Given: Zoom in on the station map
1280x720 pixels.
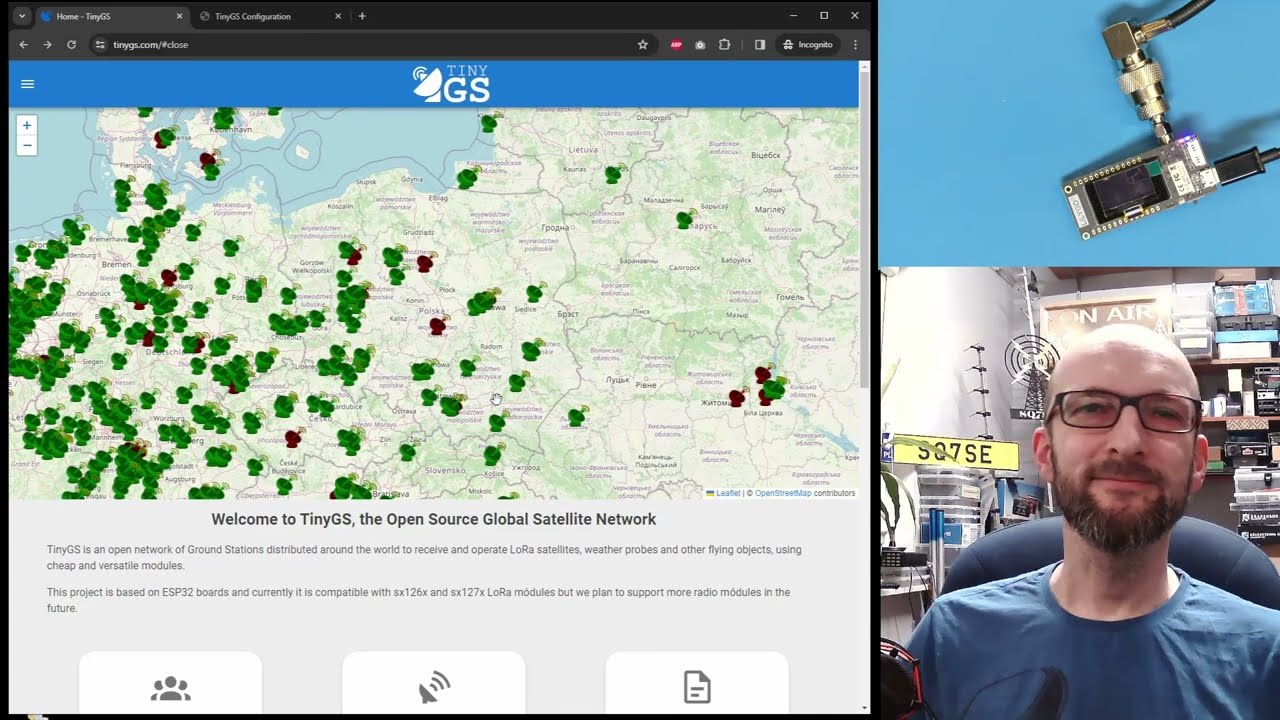Looking at the screenshot, I should click(x=27, y=125).
